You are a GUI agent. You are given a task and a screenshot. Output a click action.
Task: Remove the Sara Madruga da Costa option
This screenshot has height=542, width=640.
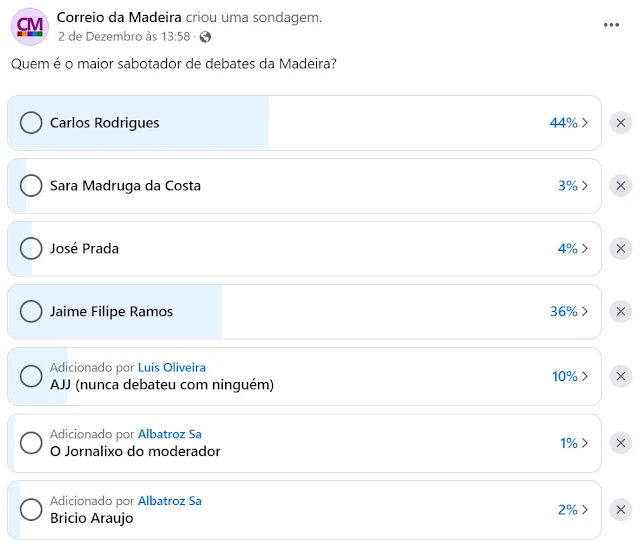coord(621,186)
